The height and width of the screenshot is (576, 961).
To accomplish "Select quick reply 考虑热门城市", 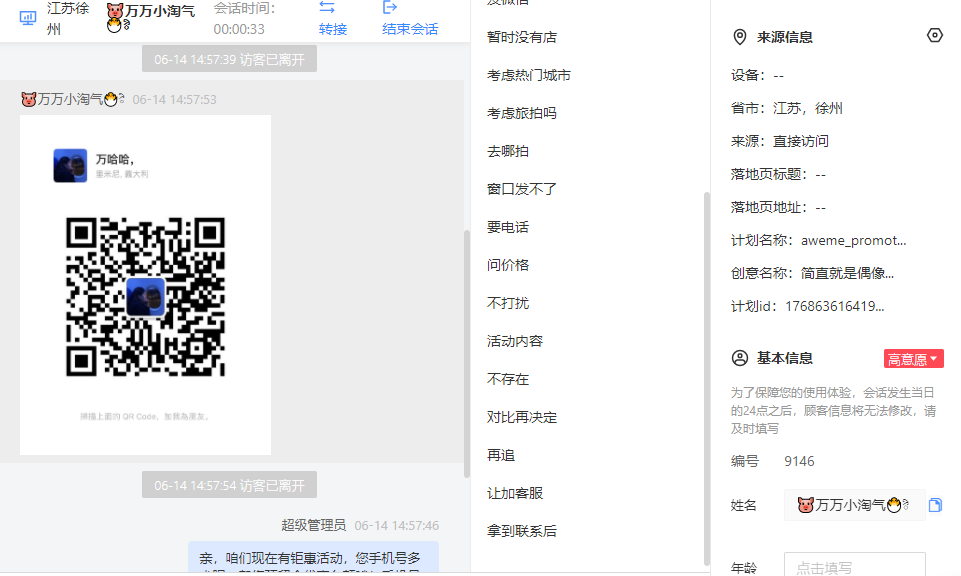I will [528, 75].
